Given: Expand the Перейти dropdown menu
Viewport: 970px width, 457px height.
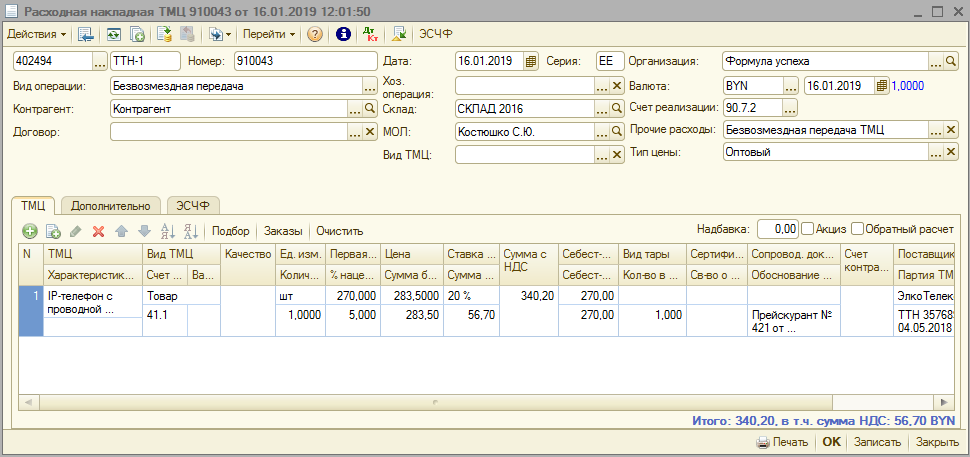Looking at the screenshot, I should pyautogui.click(x=268, y=34).
